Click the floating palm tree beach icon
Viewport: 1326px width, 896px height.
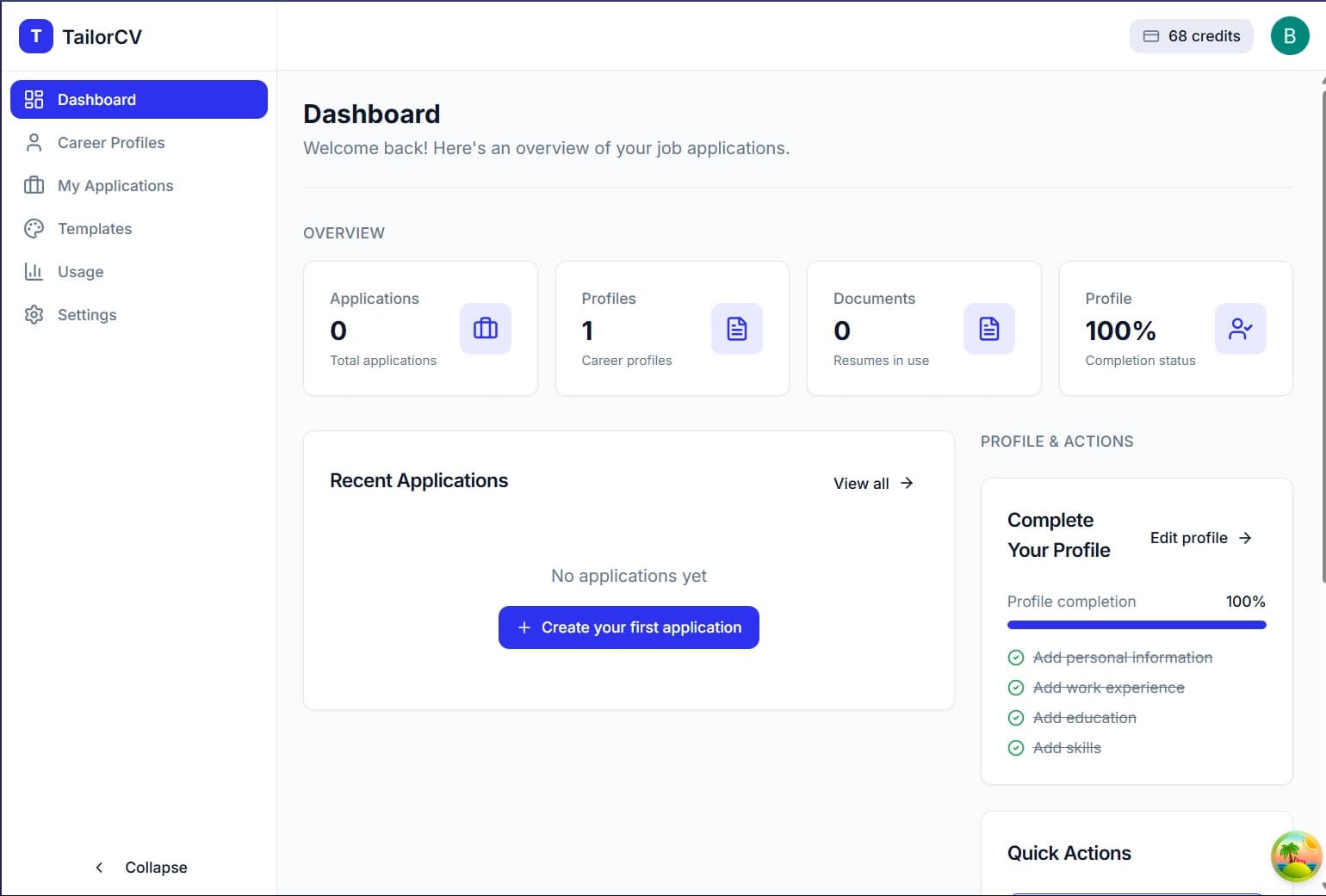(x=1295, y=856)
